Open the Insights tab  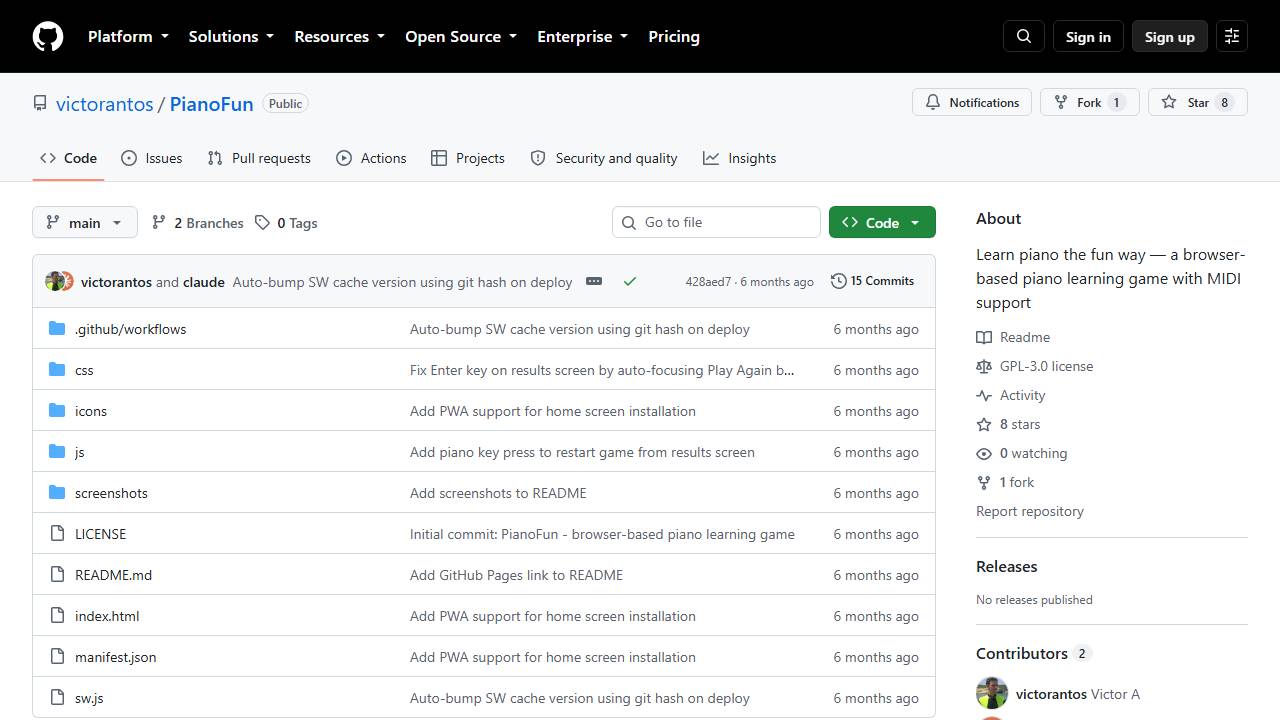pos(740,158)
